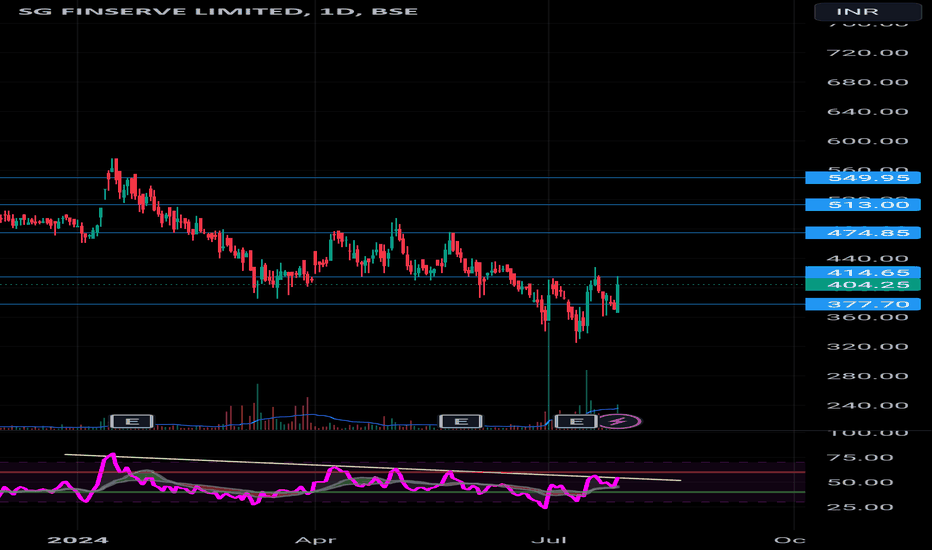Click the 600.00 price axis value
The image size is (932, 550).
(867, 141)
